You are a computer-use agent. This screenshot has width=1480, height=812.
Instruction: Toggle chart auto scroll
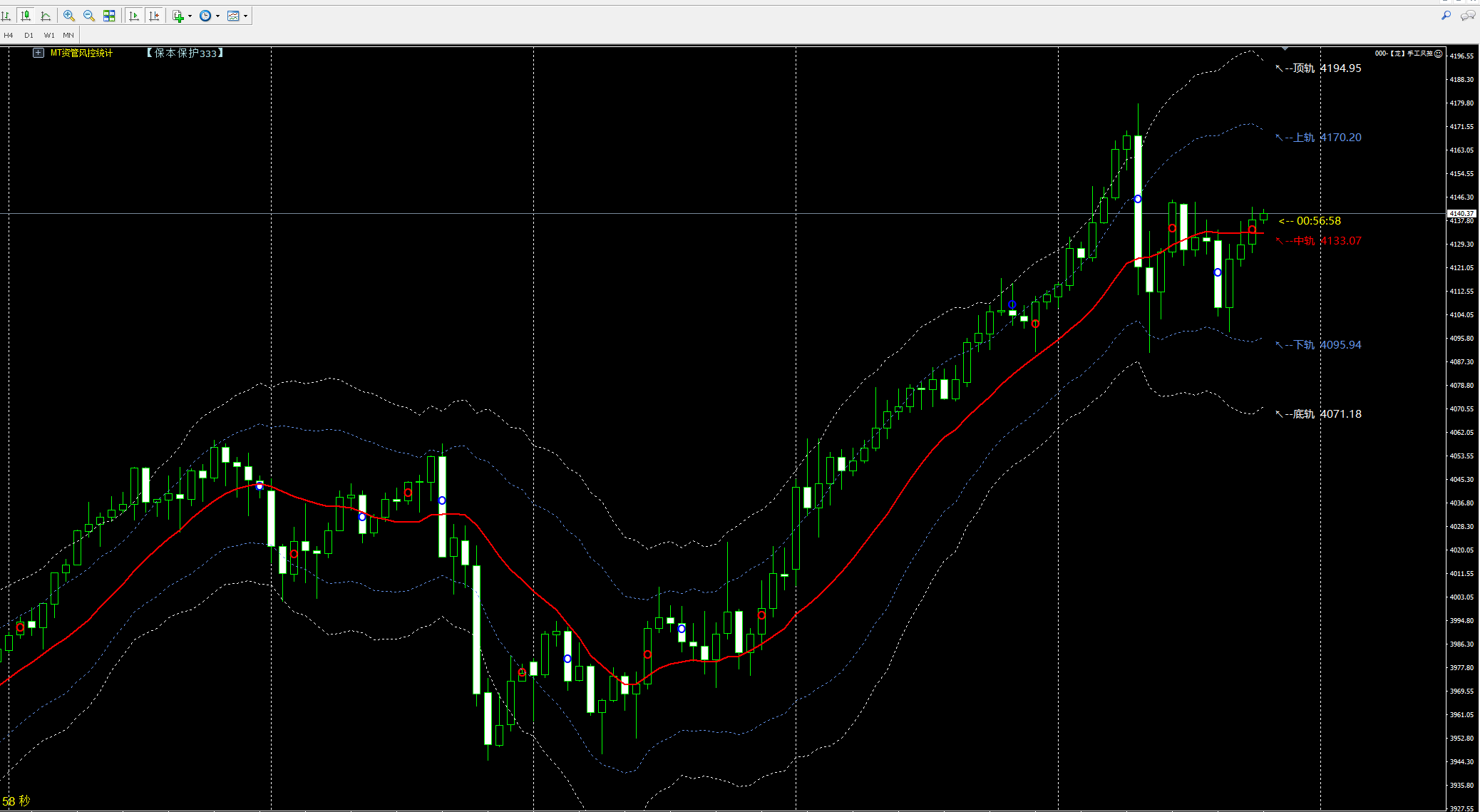point(134,16)
